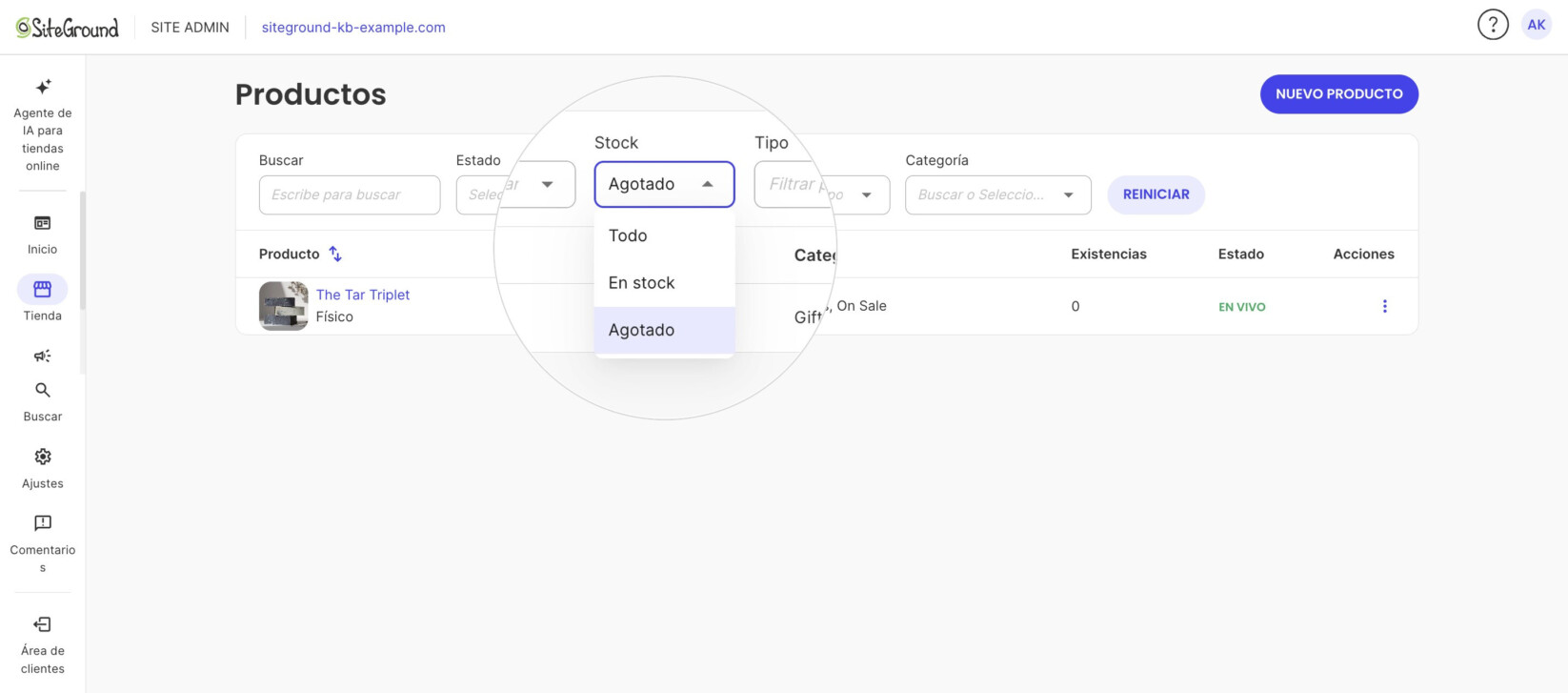The height and width of the screenshot is (693, 1568).
Task: Open The Tar Triplet product link
Action: 363,295
